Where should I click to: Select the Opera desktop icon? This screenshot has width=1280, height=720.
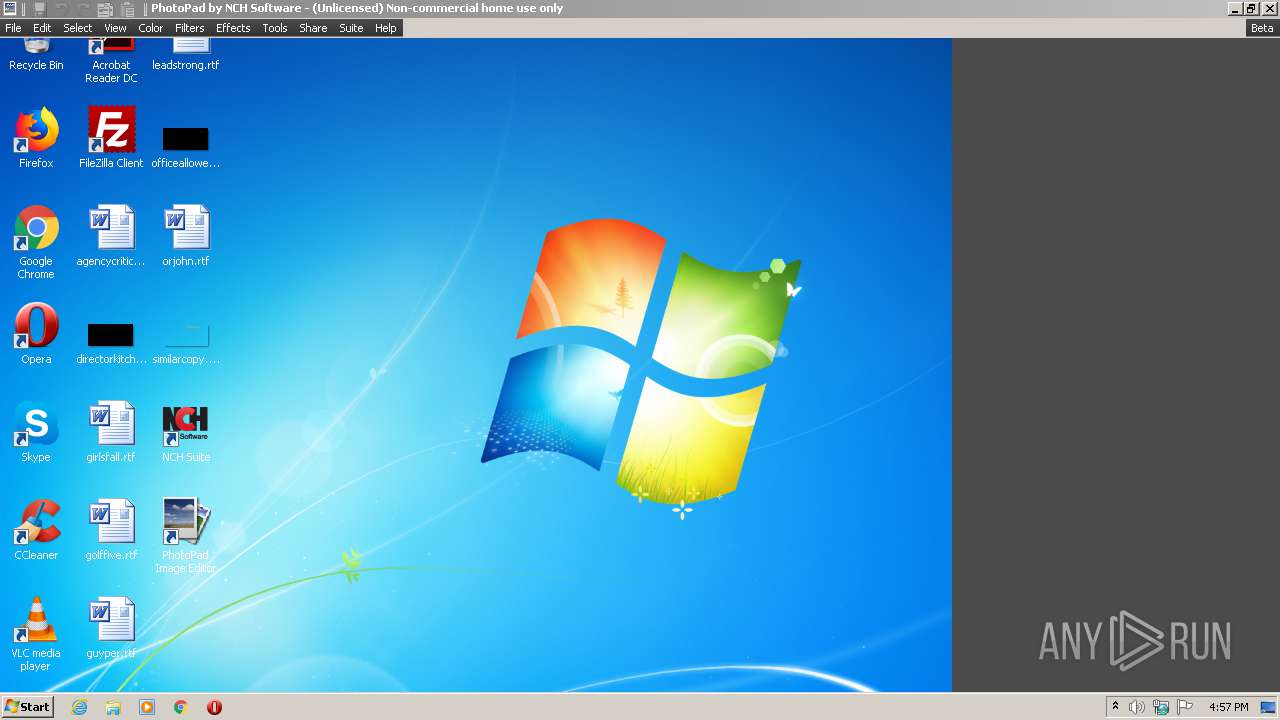click(36, 334)
